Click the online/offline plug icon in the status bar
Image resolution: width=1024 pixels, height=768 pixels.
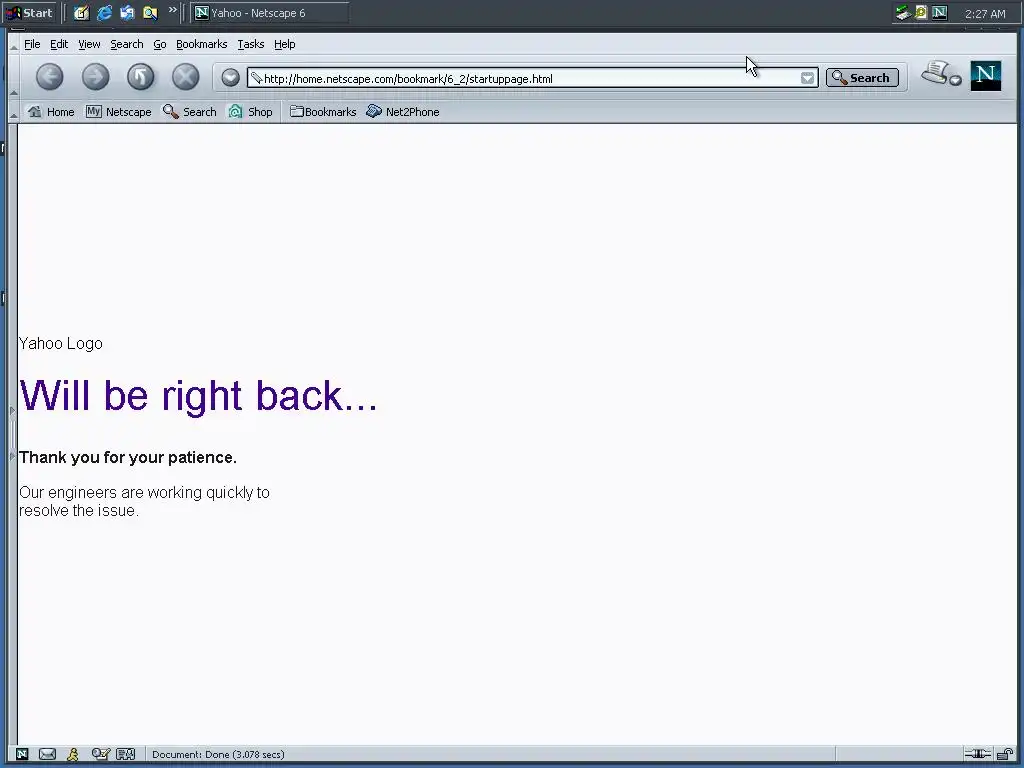click(x=978, y=754)
